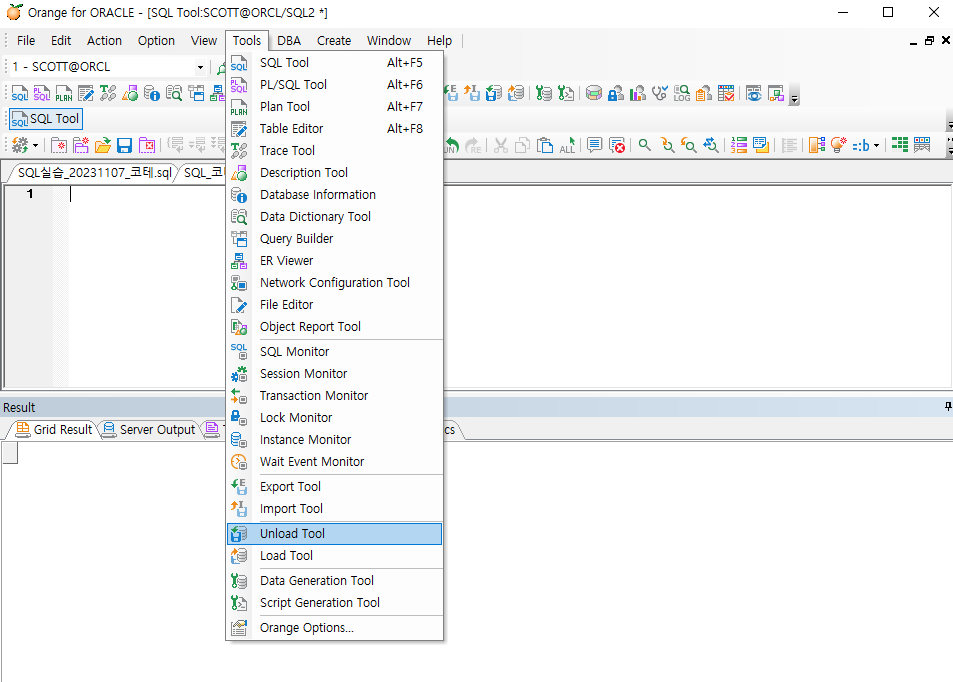Click the green undo arrow icon
This screenshot has height=682, width=953.
[x=451, y=145]
